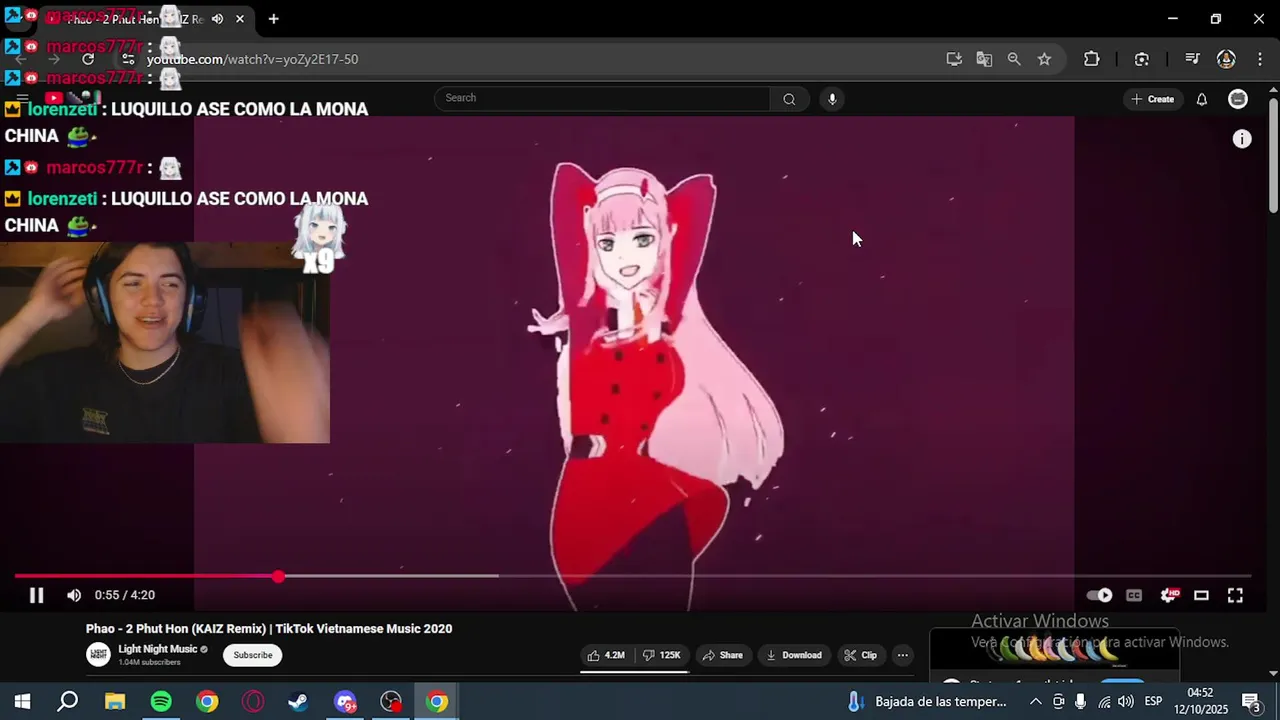Open the Windows notification center
Image resolution: width=1280 pixels, height=720 pixels.
tap(1251, 702)
